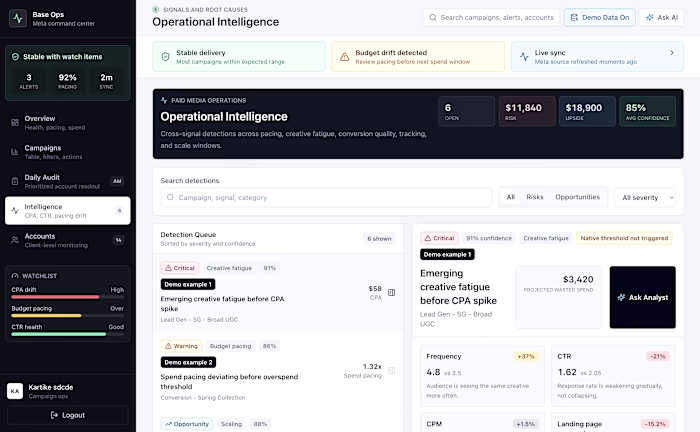The height and width of the screenshot is (432, 700).
Task: Open Overview page in sidebar
Action: tap(67, 122)
